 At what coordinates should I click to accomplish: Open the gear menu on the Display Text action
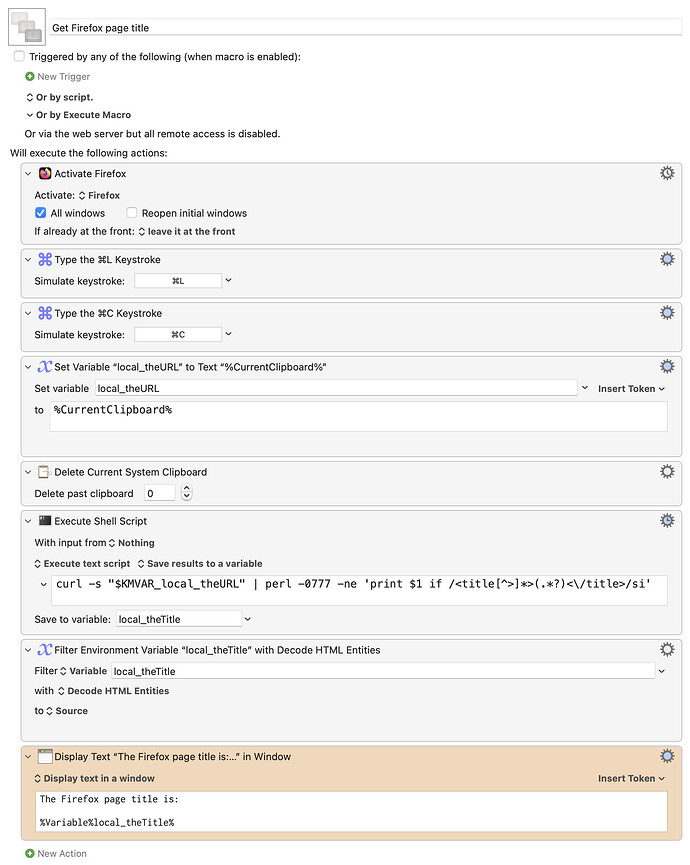pyautogui.click(x=667, y=756)
